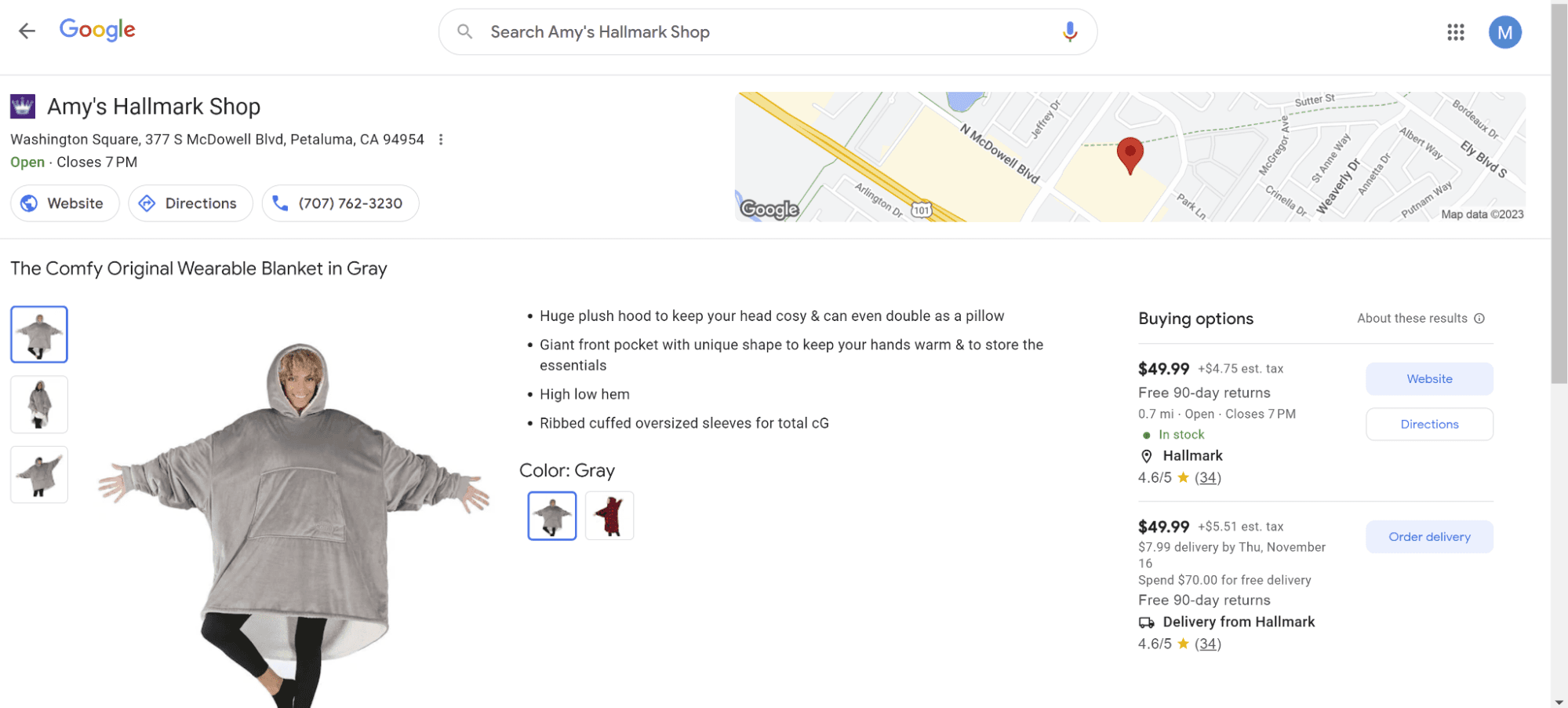
Task: Click the About these results info icon
Action: click(x=1479, y=319)
